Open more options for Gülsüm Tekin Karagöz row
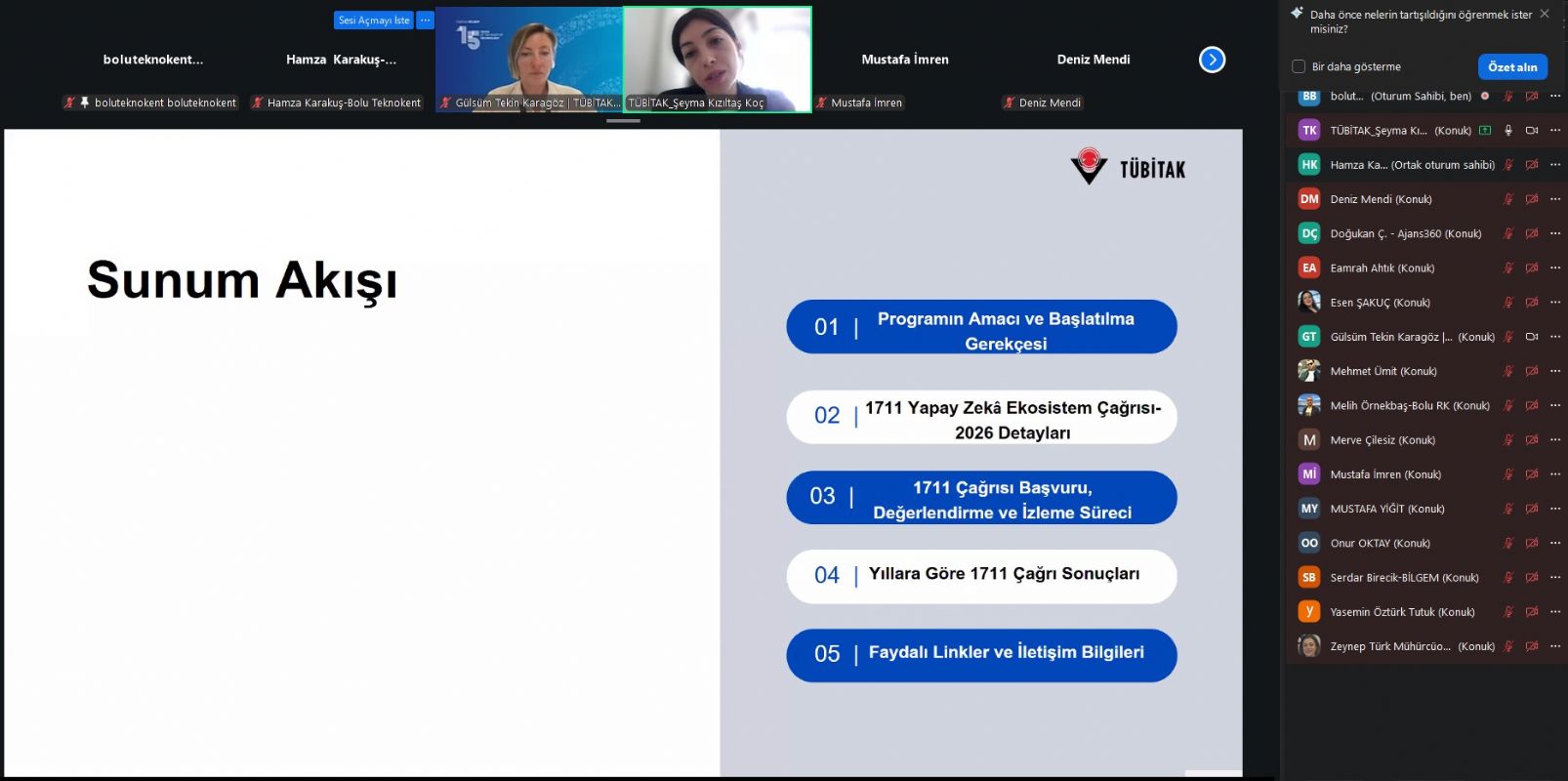Screen dimensions: 1568x781 coord(1555,336)
